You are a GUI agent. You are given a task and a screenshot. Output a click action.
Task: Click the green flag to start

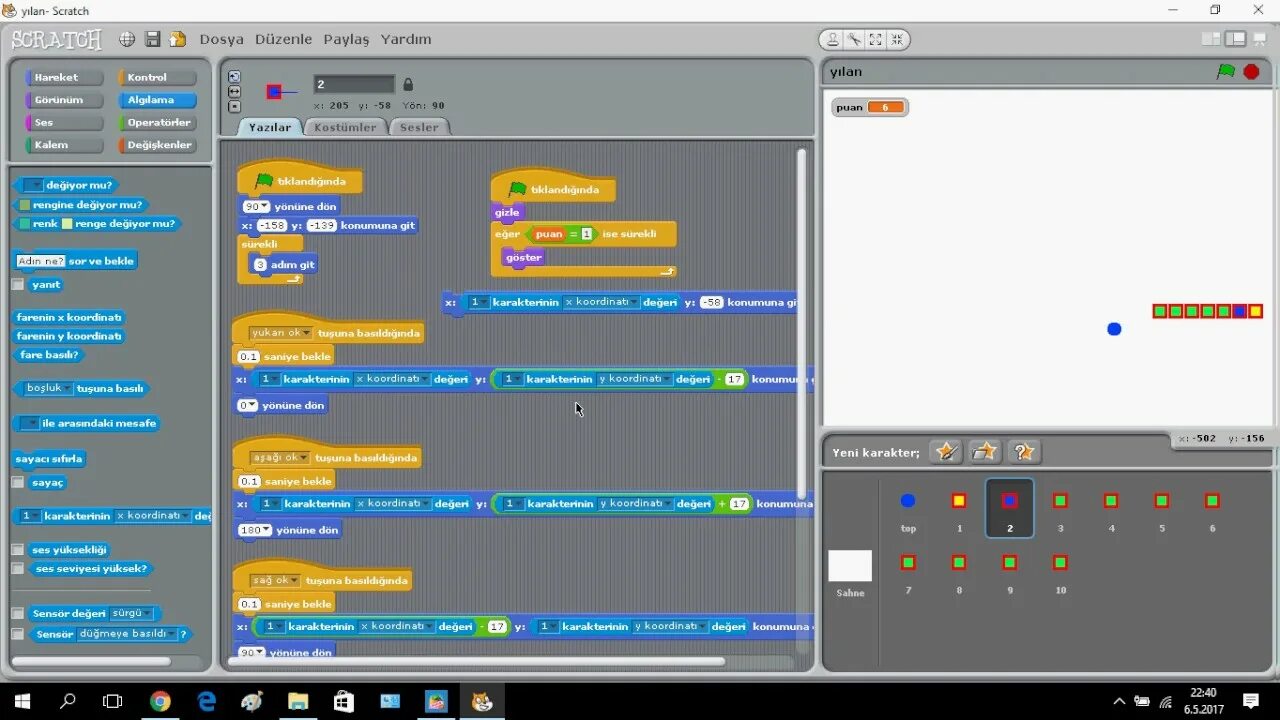pyautogui.click(x=1226, y=72)
